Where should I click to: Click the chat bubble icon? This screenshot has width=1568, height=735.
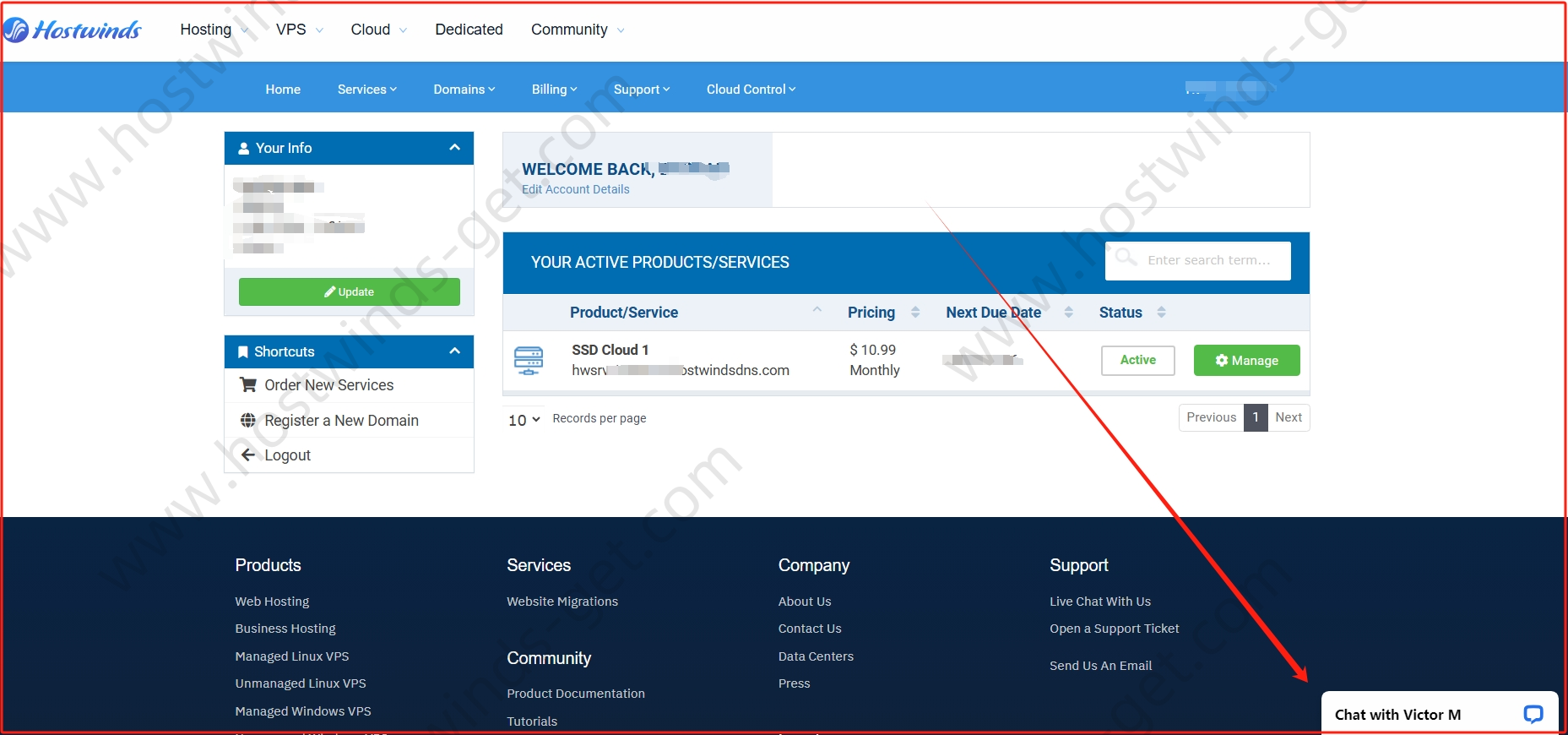tap(1533, 715)
